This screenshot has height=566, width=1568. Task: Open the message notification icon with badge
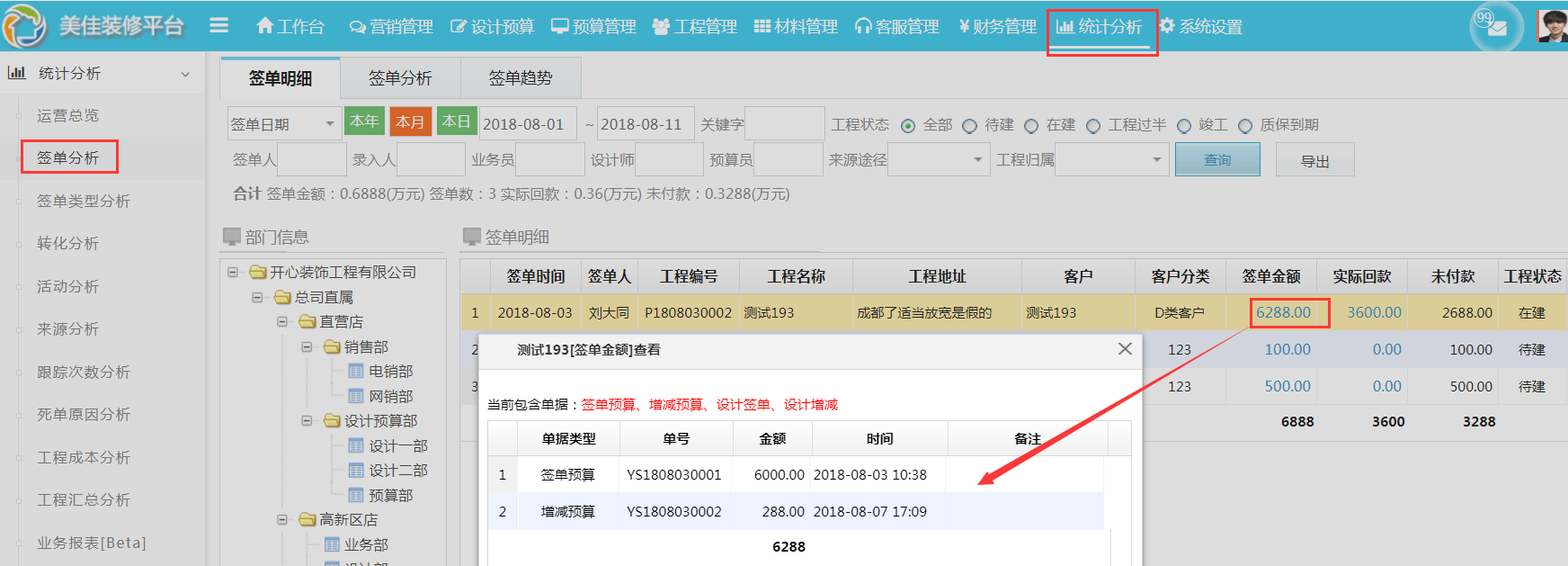[1495, 26]
